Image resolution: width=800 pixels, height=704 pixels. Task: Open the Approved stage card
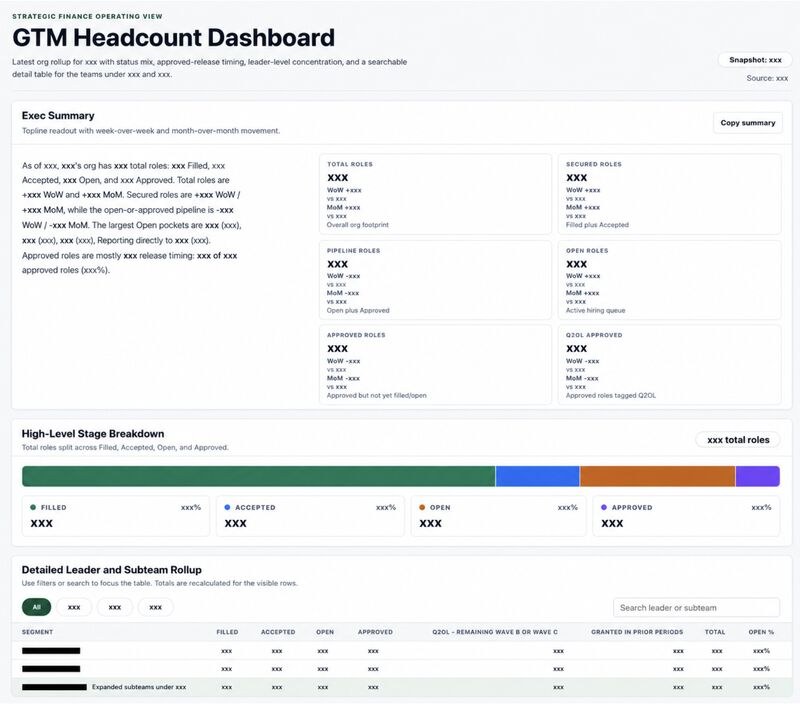tap(686, 516)
